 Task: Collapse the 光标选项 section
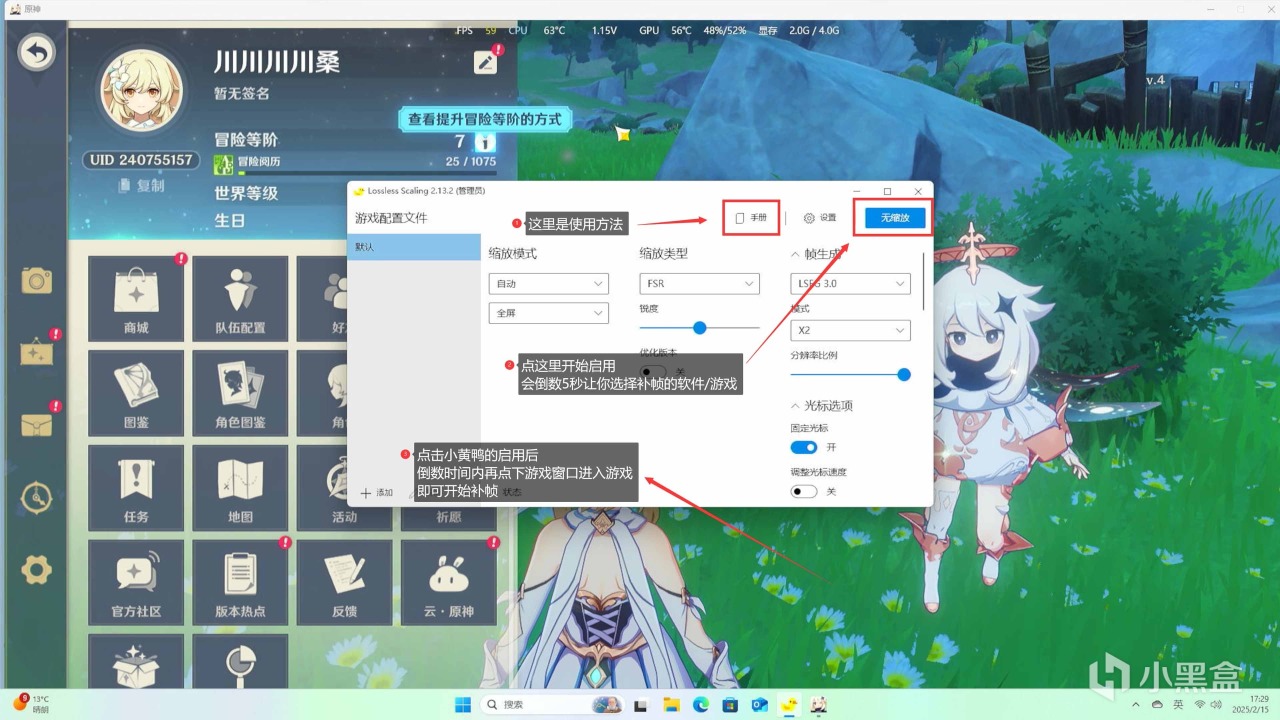(796, 406)
